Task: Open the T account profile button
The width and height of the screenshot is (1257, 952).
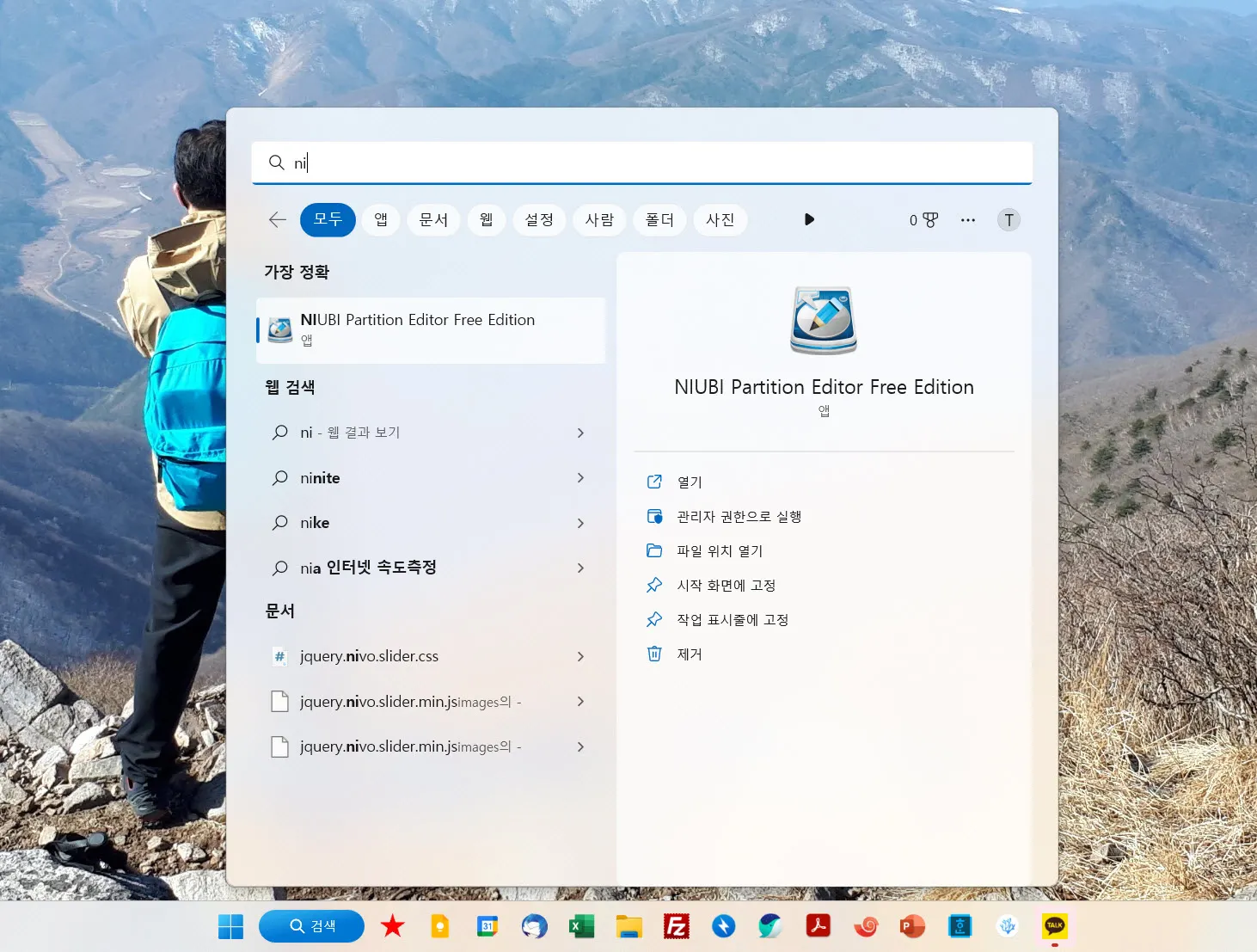Action: click(x=1009, y=220)
